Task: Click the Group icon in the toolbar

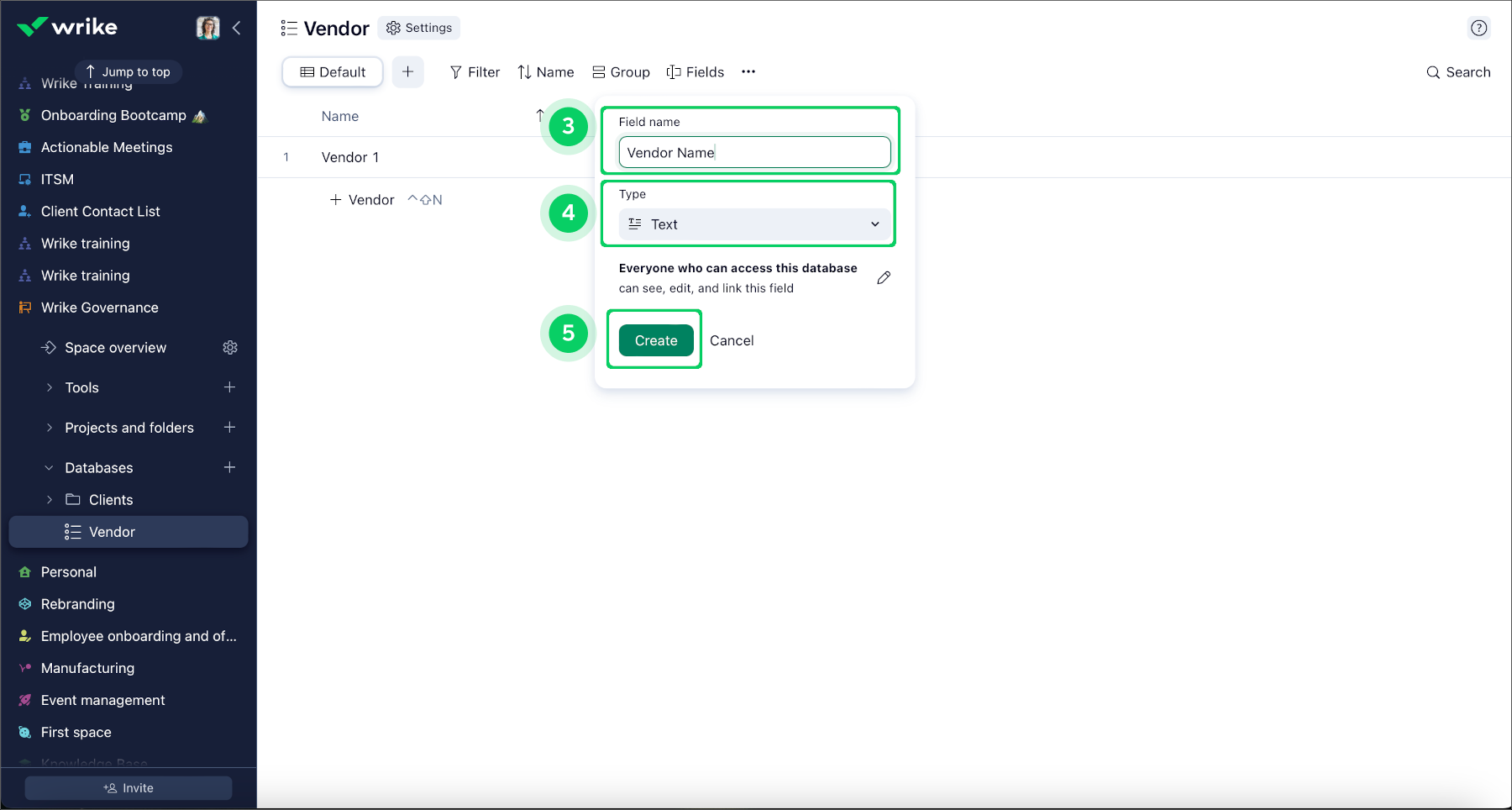Action: click(599, 71)
